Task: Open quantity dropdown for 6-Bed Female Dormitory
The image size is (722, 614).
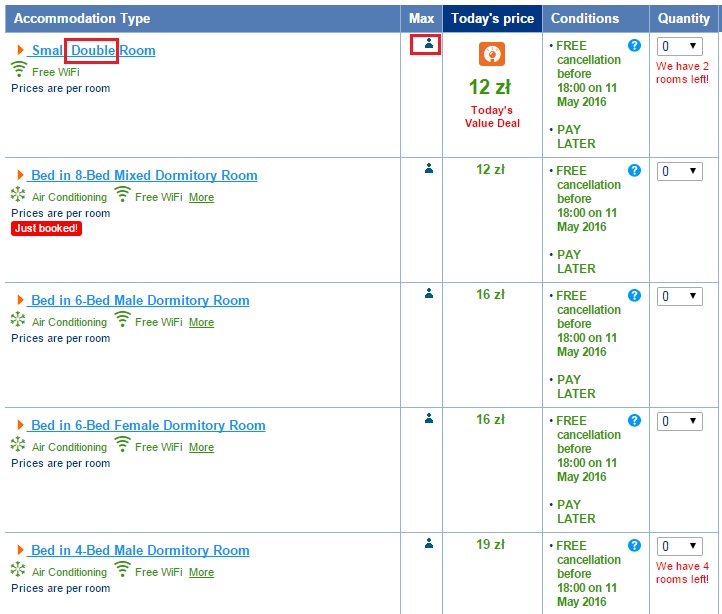Action: (680, 421)
